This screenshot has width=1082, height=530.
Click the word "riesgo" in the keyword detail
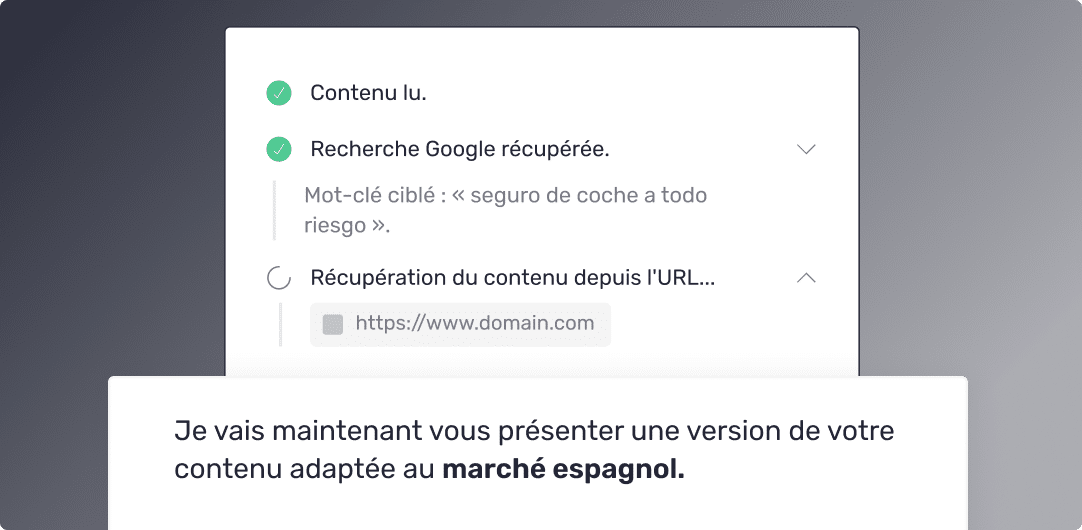(x=335, y=225)
